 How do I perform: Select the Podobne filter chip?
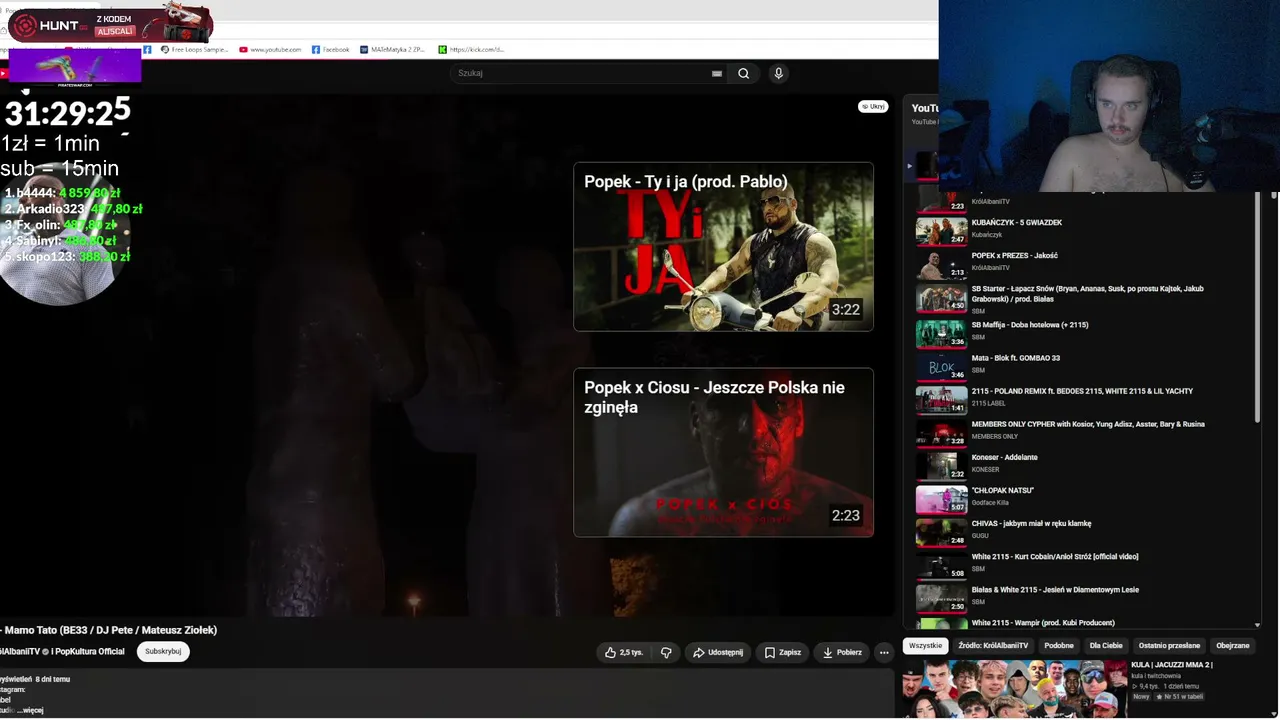1059,646
